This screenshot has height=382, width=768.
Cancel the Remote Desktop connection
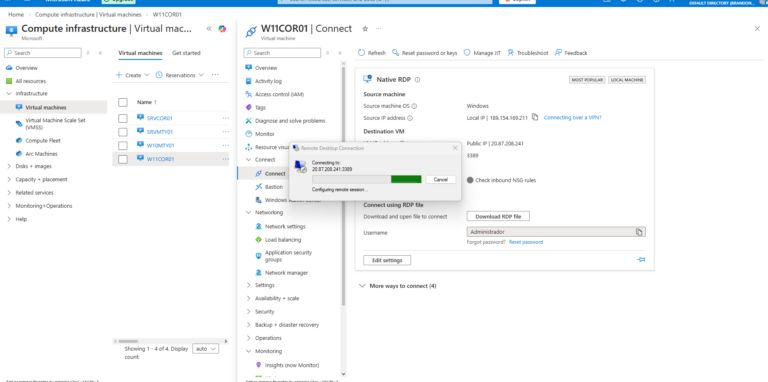point(440,179)
